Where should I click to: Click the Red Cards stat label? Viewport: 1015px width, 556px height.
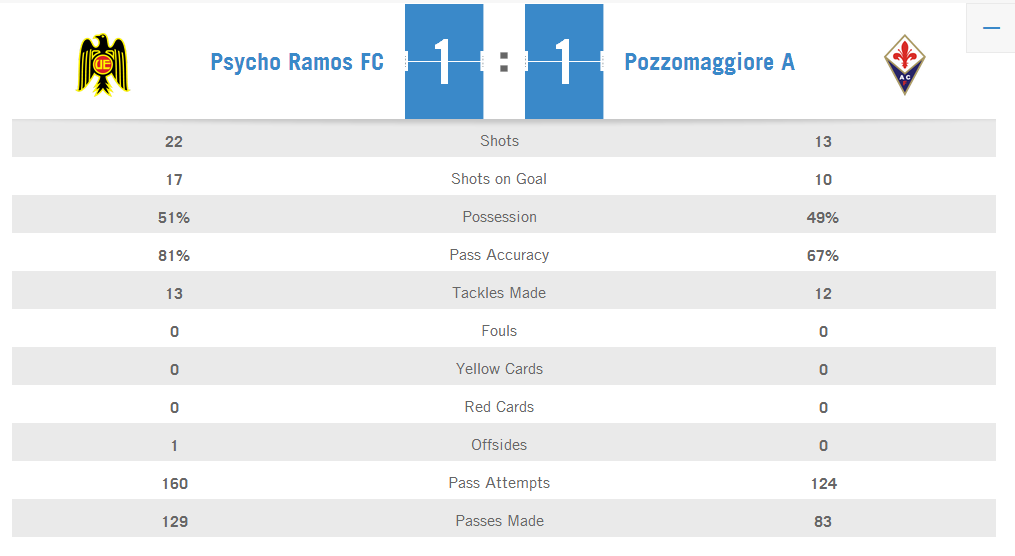(x=499, y=407)
